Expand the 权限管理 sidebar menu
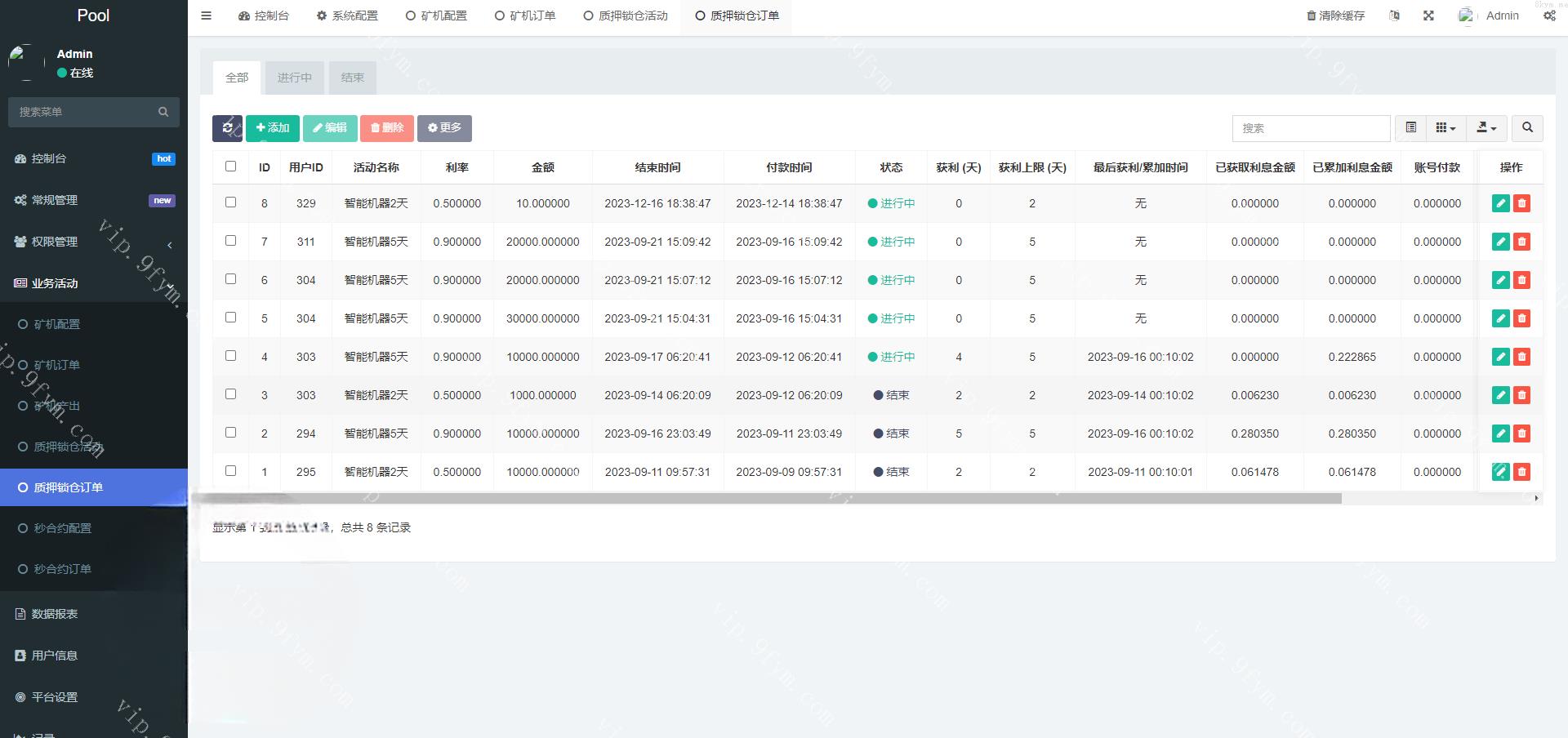Image resolution: width=1568 pixels, height=738 pixels. (94, 242)
